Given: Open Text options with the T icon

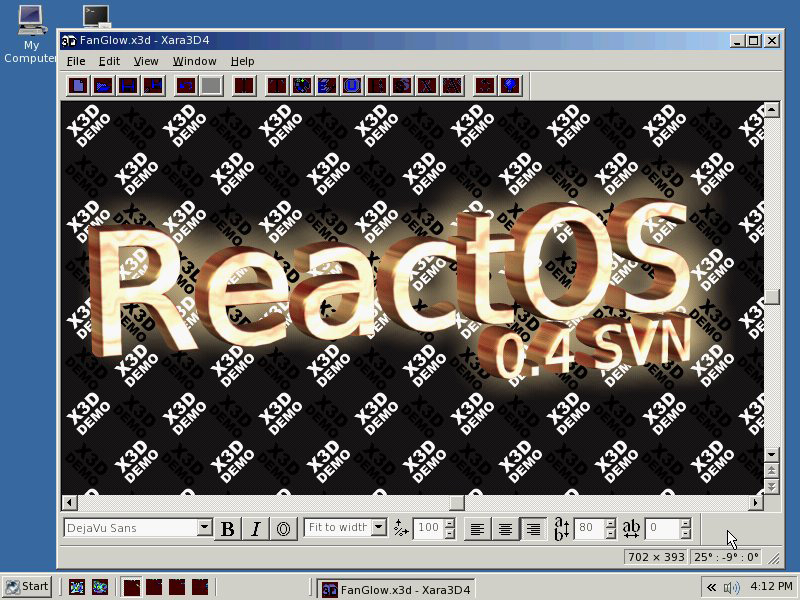Looking at the screenshot, I should click(x=277, y=85).
